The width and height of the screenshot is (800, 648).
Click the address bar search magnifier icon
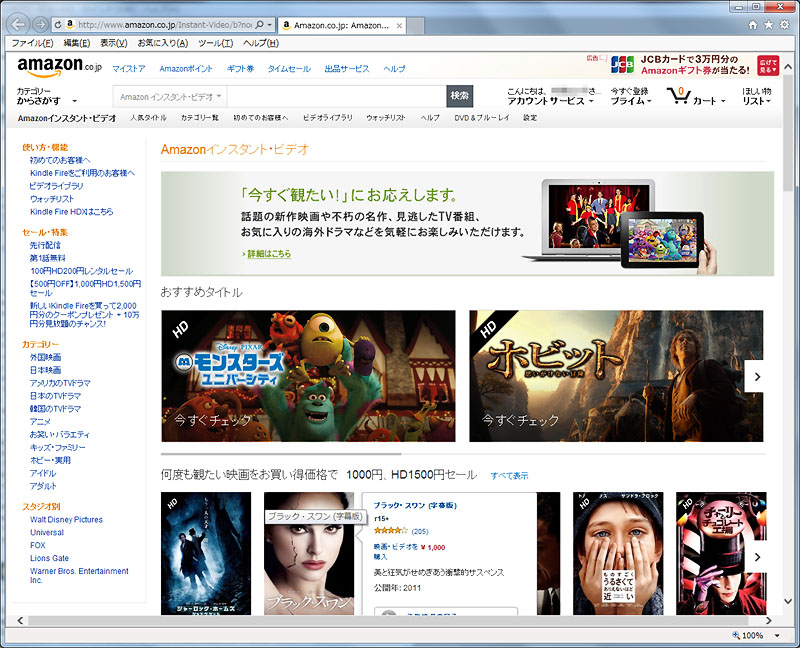(260, 24)
